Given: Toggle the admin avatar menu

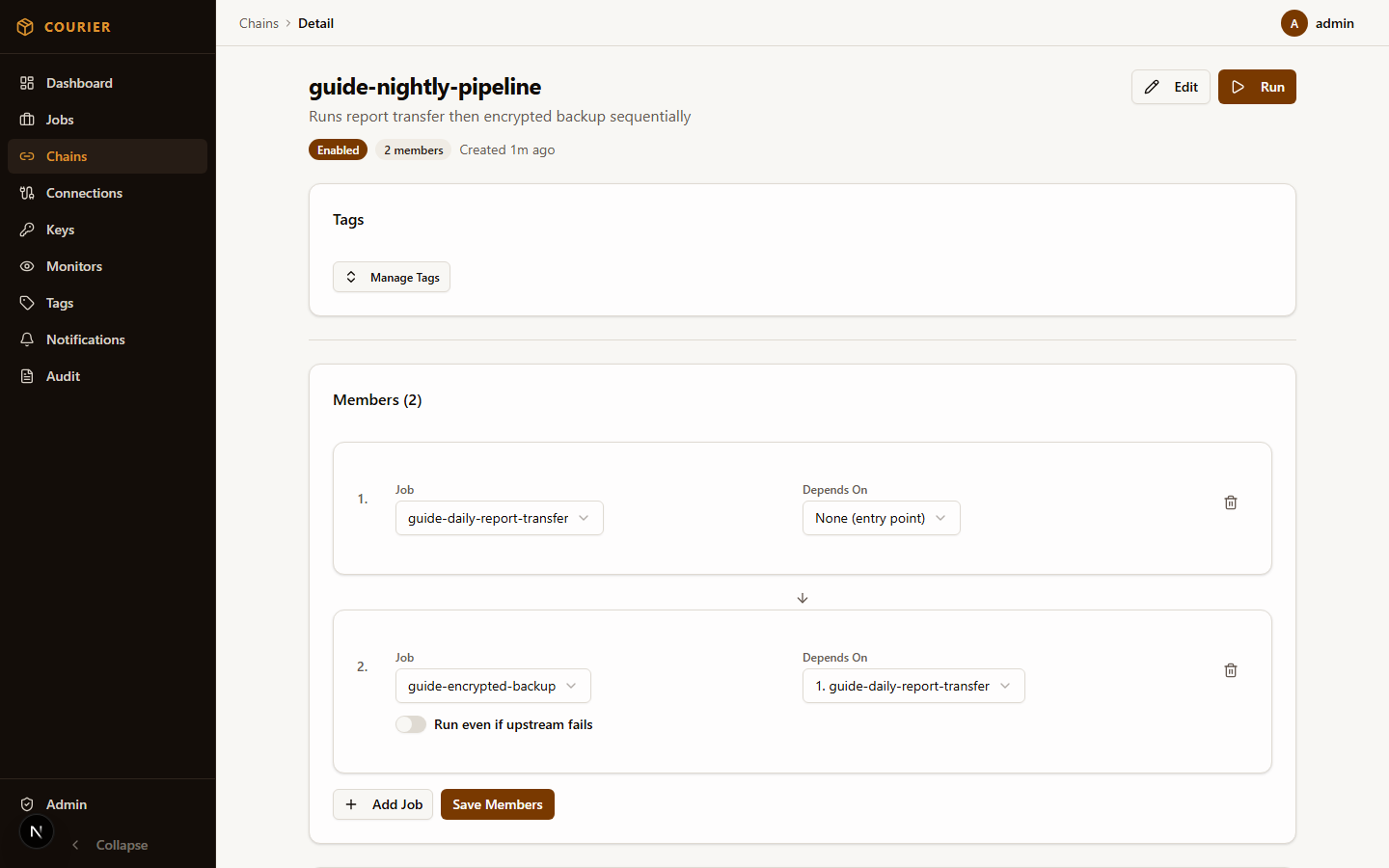Looking at the screenshot, I should coord(1294,23).
